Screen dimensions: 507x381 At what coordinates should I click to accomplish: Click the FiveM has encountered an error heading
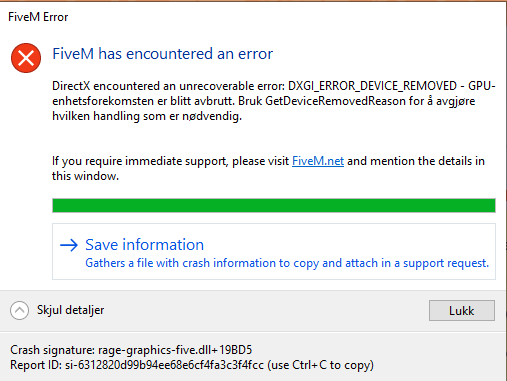[x=163, y=54]
